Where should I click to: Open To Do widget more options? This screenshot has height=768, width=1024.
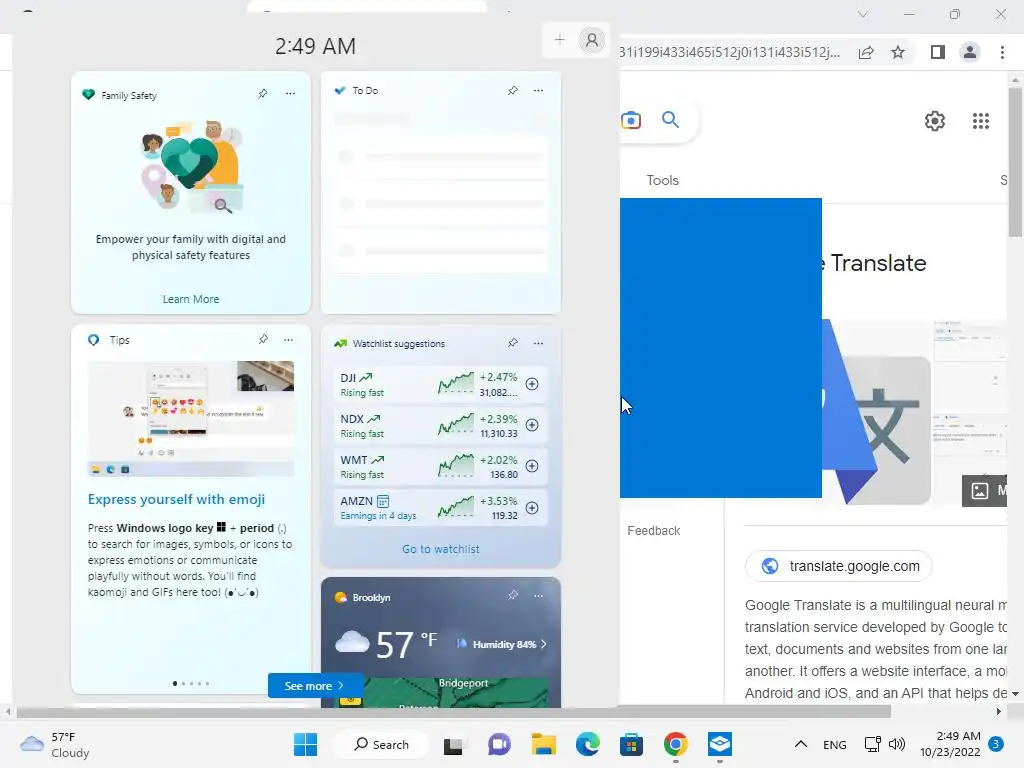pos(538,90)
